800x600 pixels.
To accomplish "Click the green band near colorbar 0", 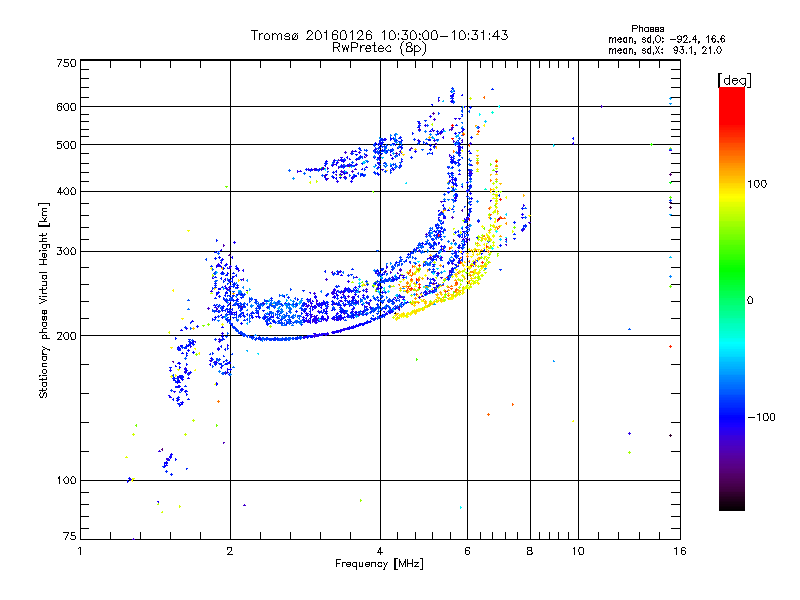I will coord(732,301).
